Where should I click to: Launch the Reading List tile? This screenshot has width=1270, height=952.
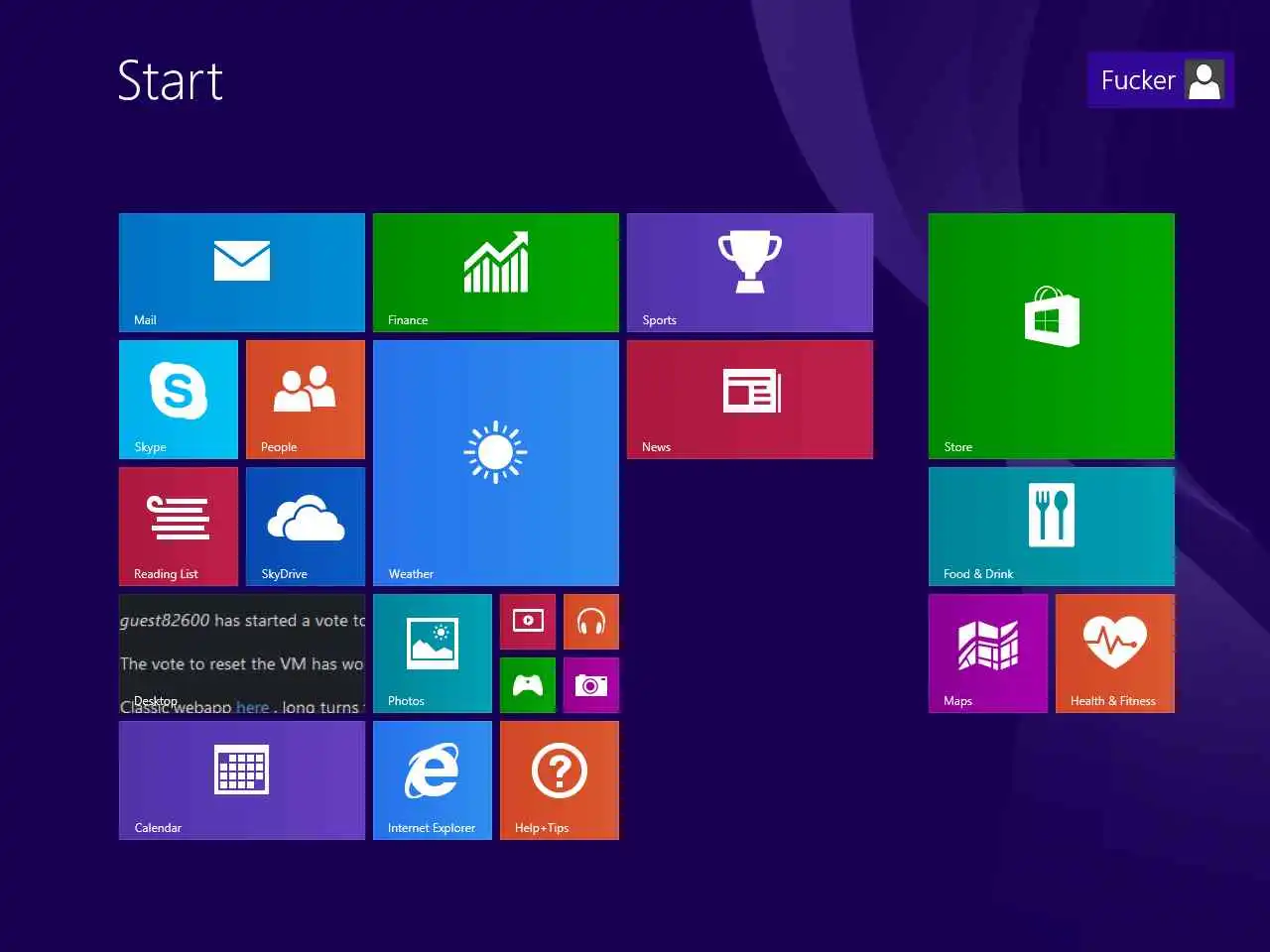179,527
